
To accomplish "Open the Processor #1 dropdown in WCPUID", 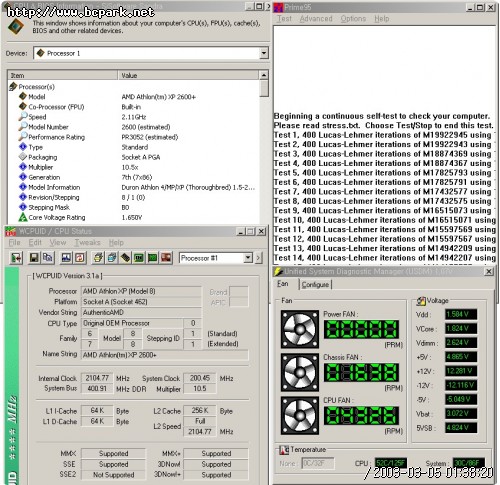I will click(248, 258).
